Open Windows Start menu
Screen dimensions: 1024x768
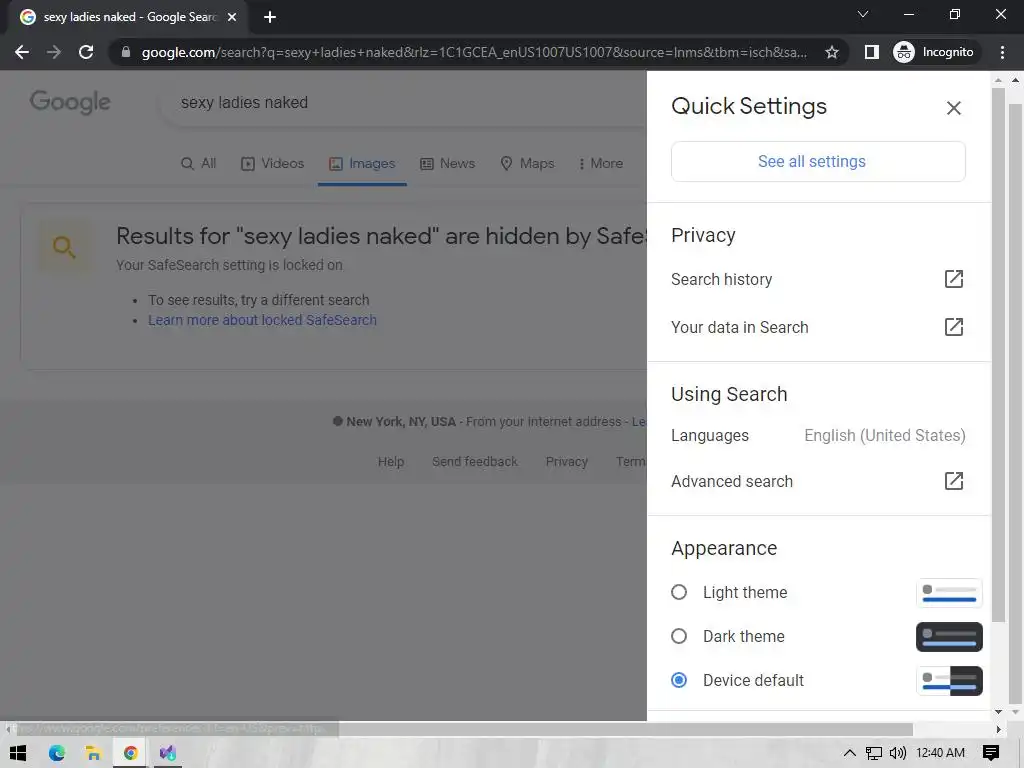coord(18,753)
